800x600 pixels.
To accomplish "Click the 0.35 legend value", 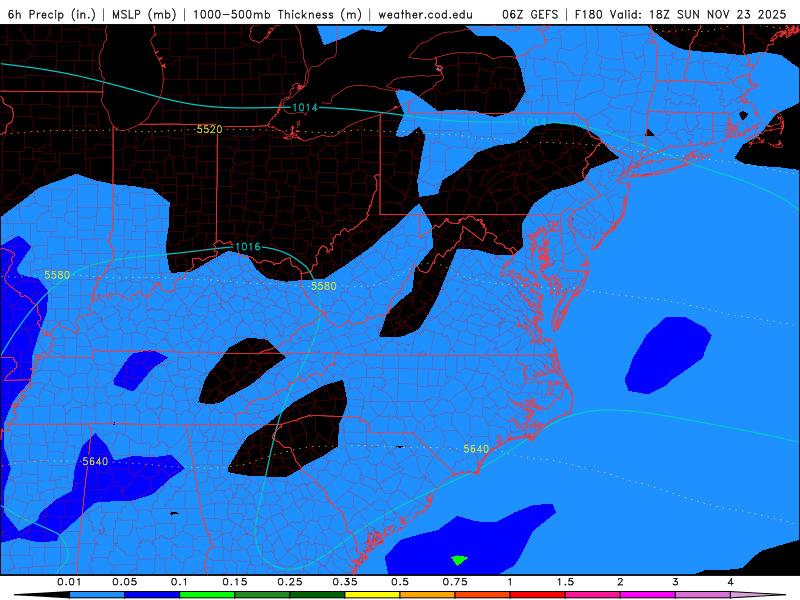I will pos(345,582).
